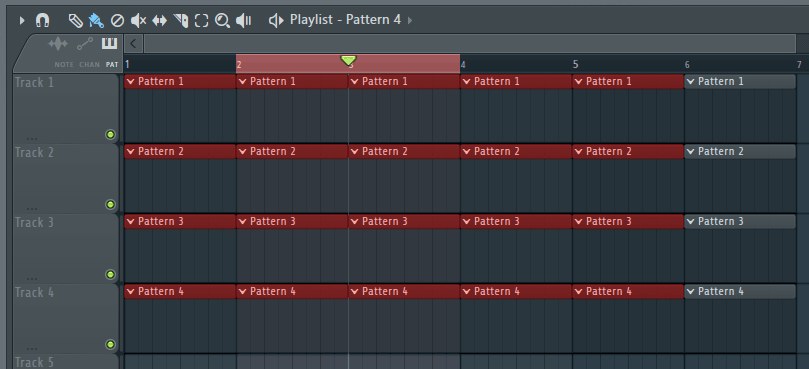Select the Mute tool
Screen dimensions: 809x369
coord(138,21)
